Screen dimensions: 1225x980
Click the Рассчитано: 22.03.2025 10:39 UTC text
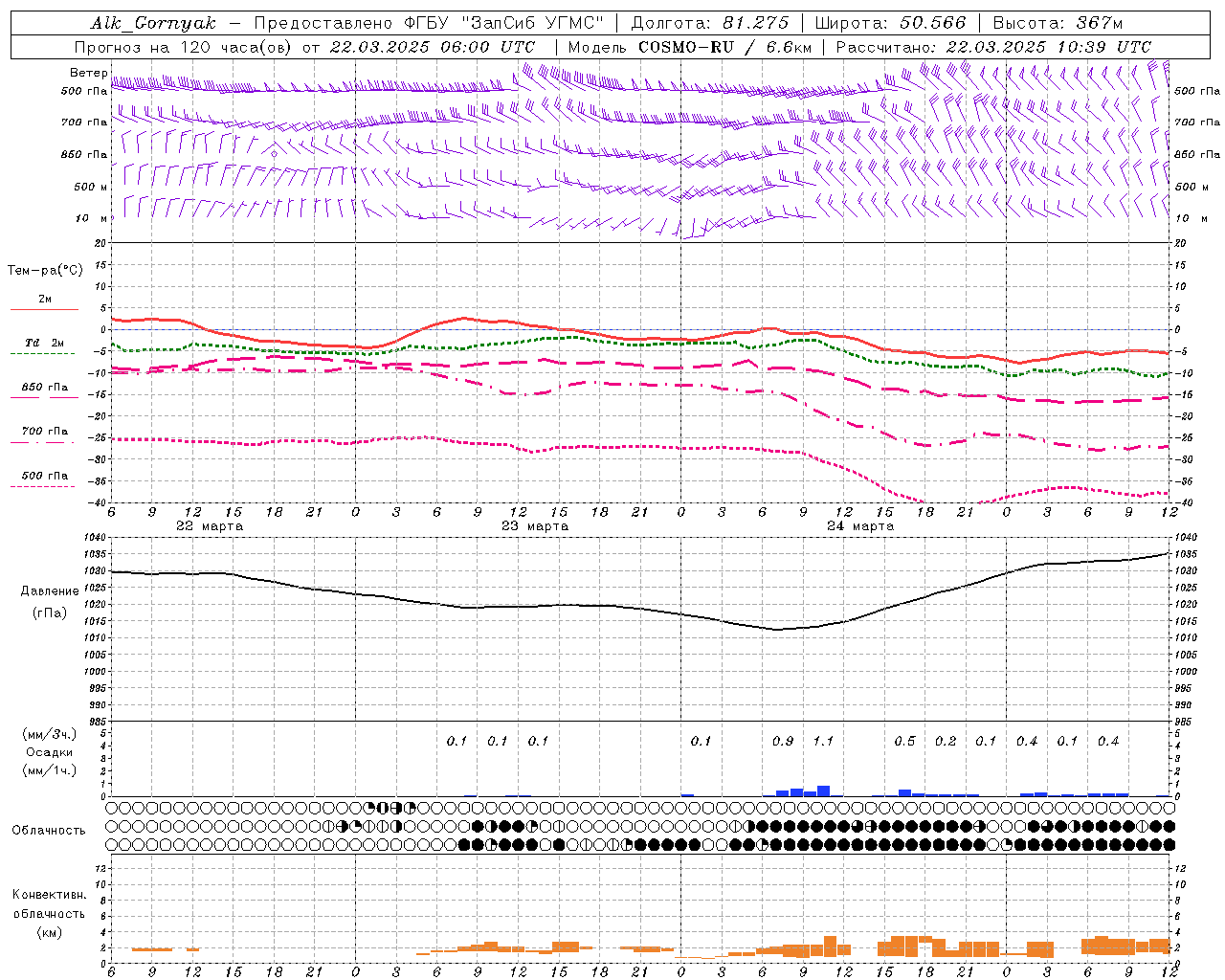[993, 47]
